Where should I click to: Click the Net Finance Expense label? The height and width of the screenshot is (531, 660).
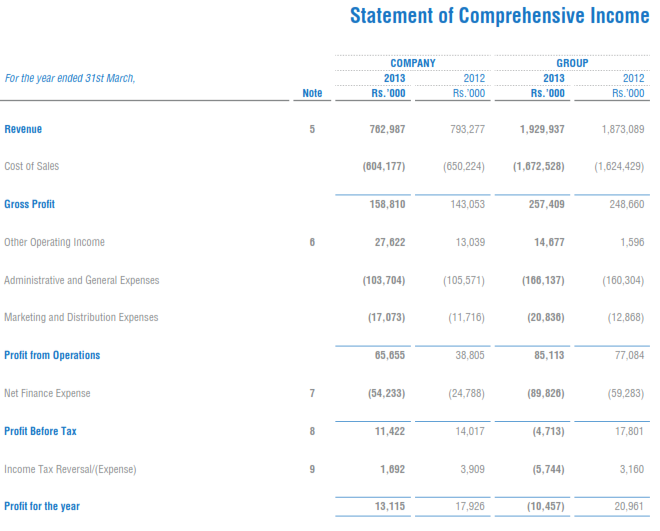coord(47,393)
